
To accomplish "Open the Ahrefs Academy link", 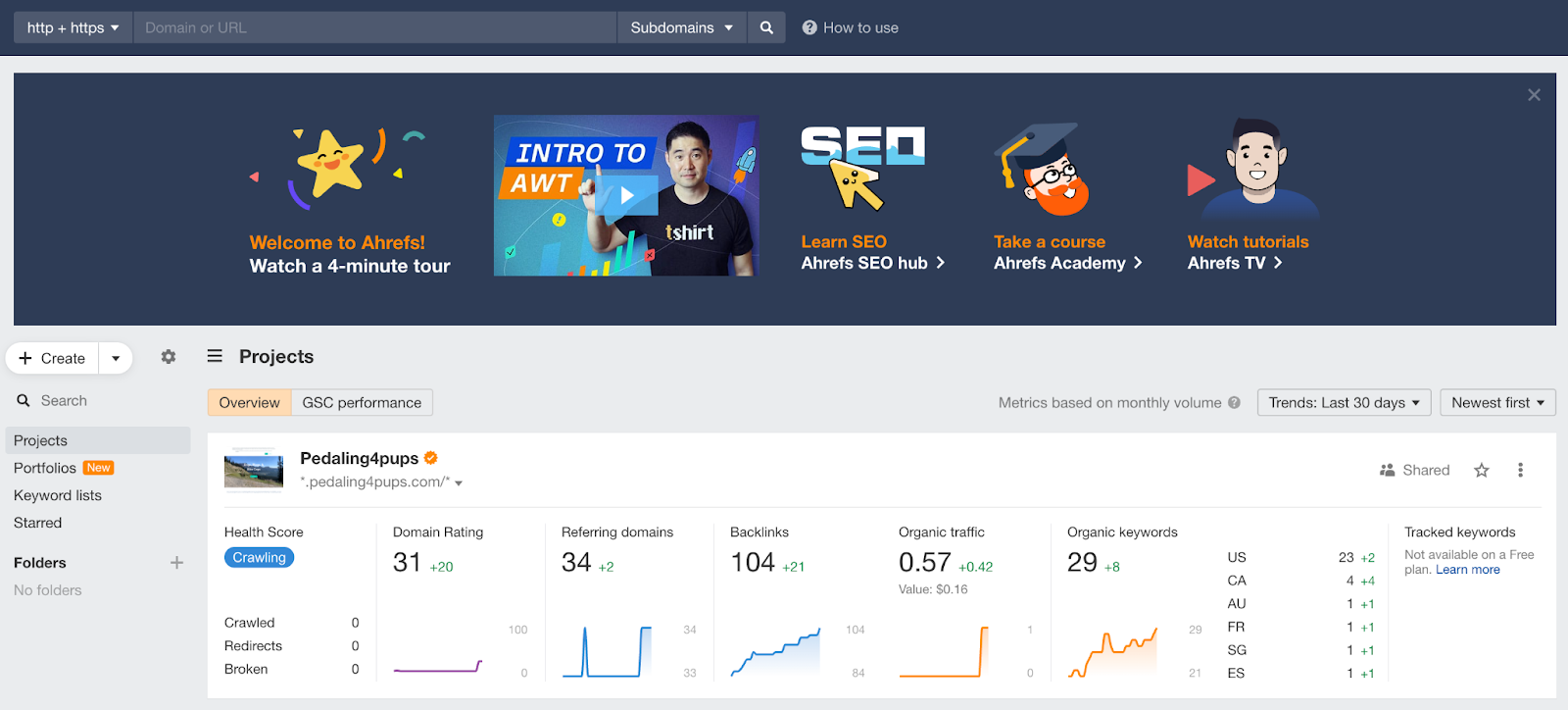I will [1067, 263].
